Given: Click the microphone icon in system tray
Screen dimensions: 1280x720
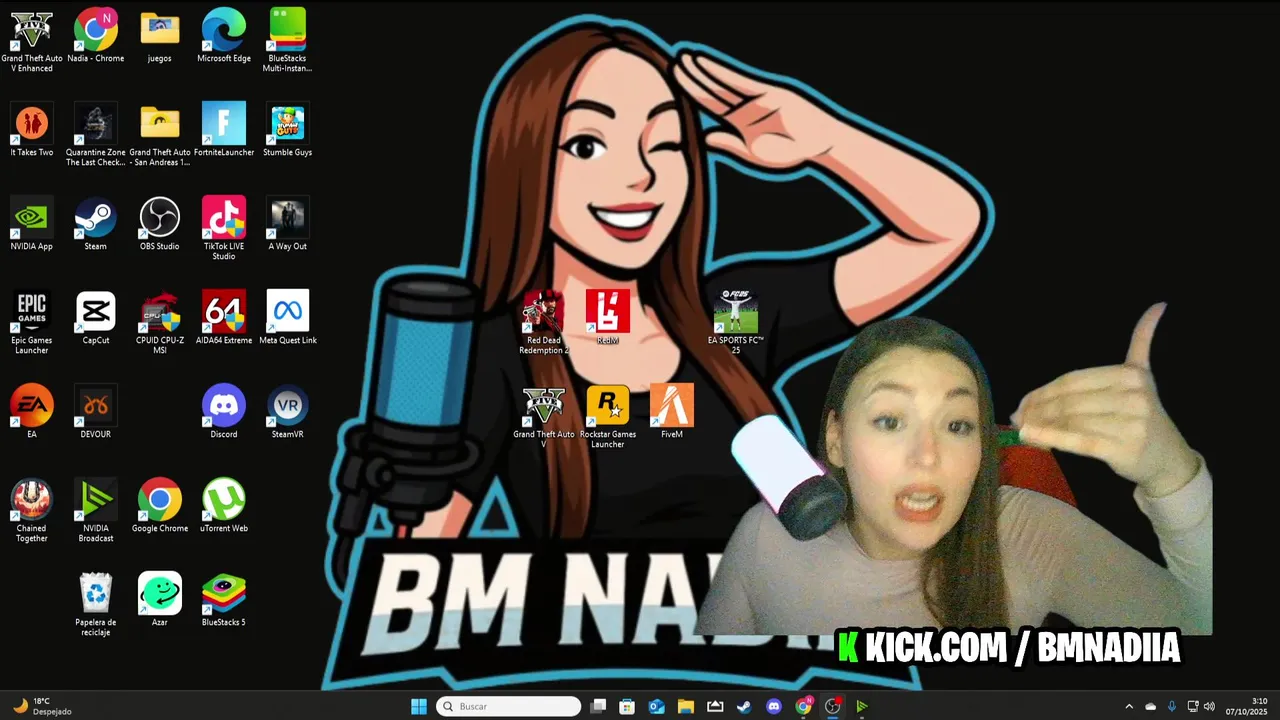Looking at the screenshot, I should pos(1171,706).
